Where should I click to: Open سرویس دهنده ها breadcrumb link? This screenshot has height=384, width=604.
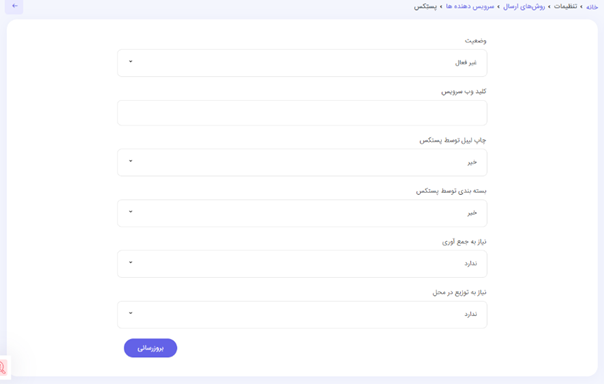click(470, 7)
